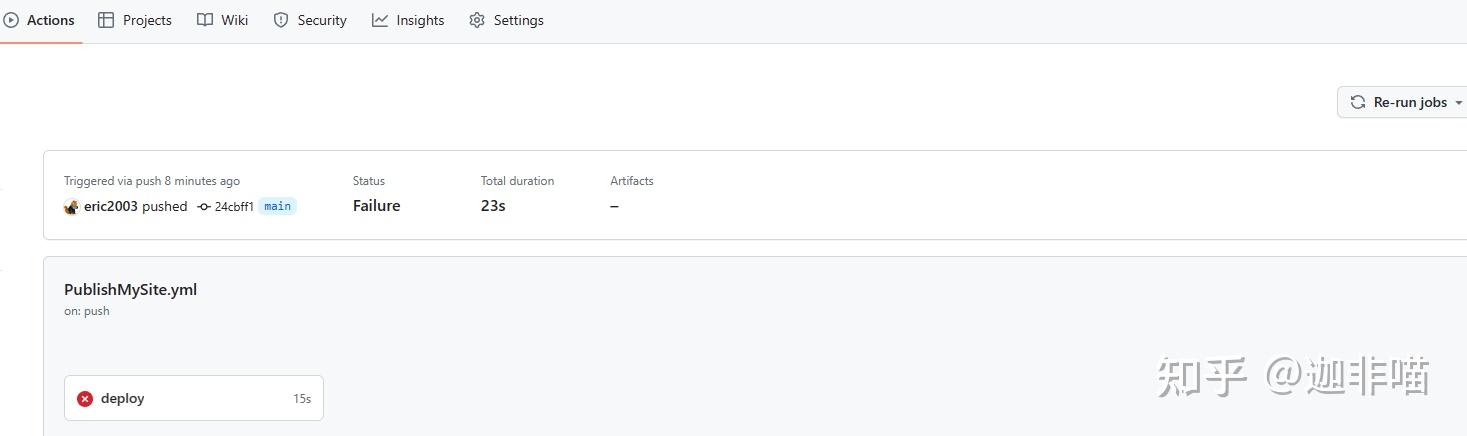Click the Insights graph icon

[x=380, y=20]
